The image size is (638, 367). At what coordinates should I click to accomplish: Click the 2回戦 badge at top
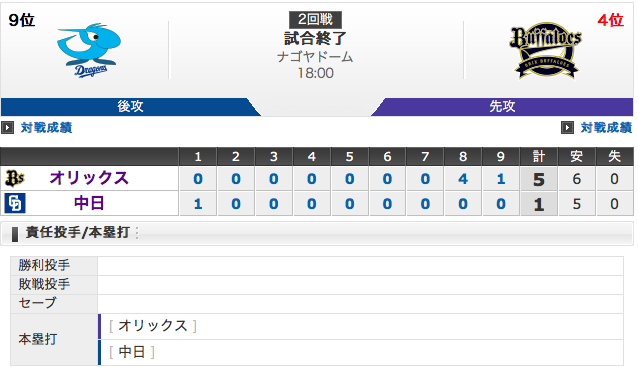pyautogui.click(x=315, y=19)
